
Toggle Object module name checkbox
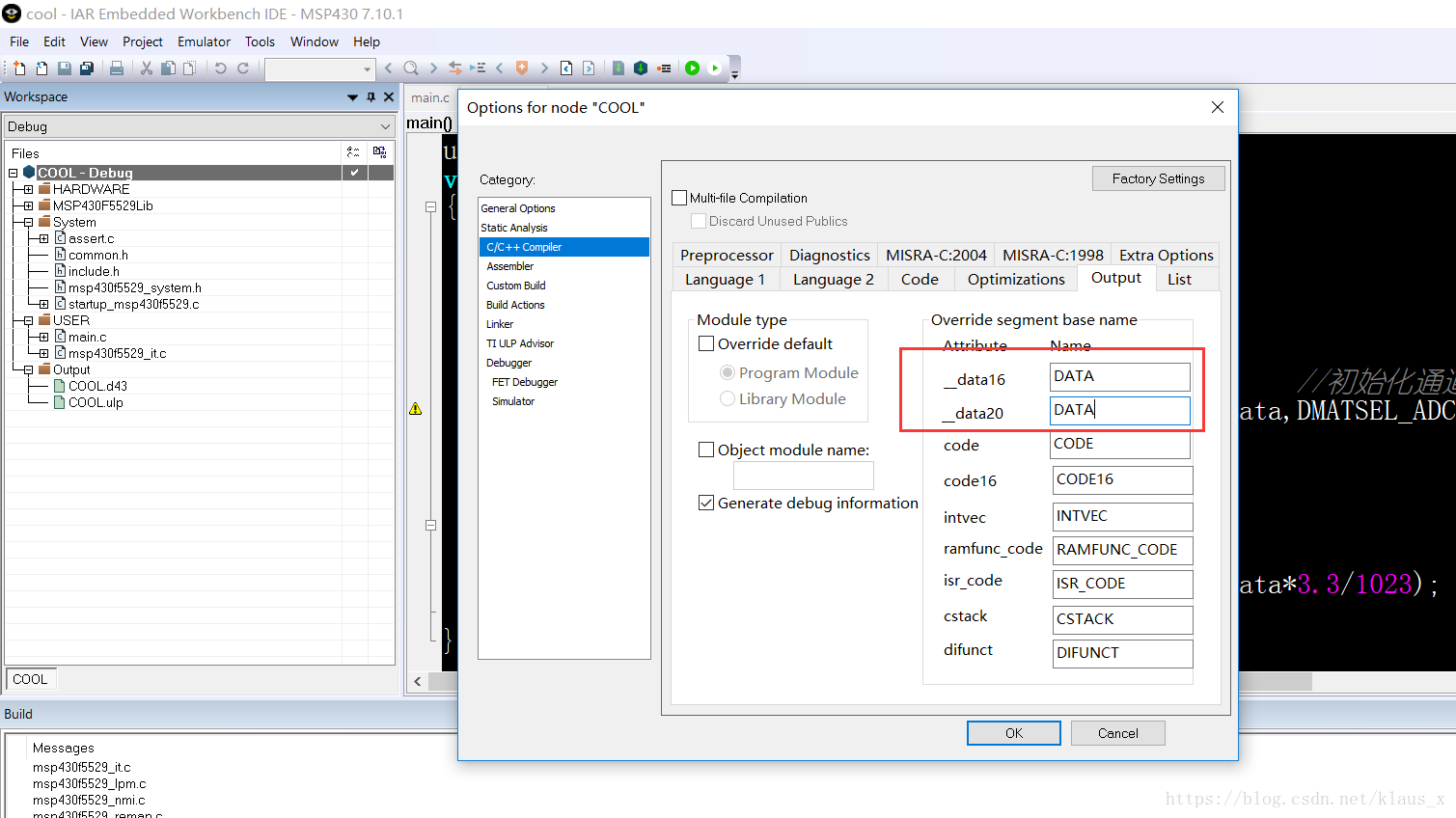point(706,450)
